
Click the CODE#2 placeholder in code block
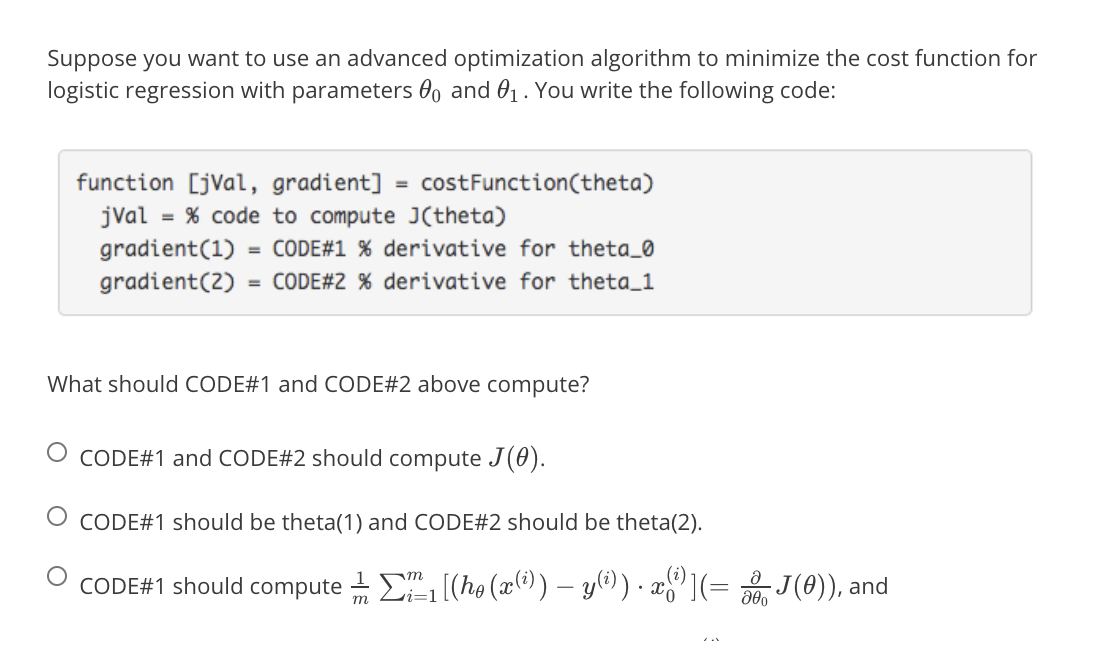[x=309, y=282]
